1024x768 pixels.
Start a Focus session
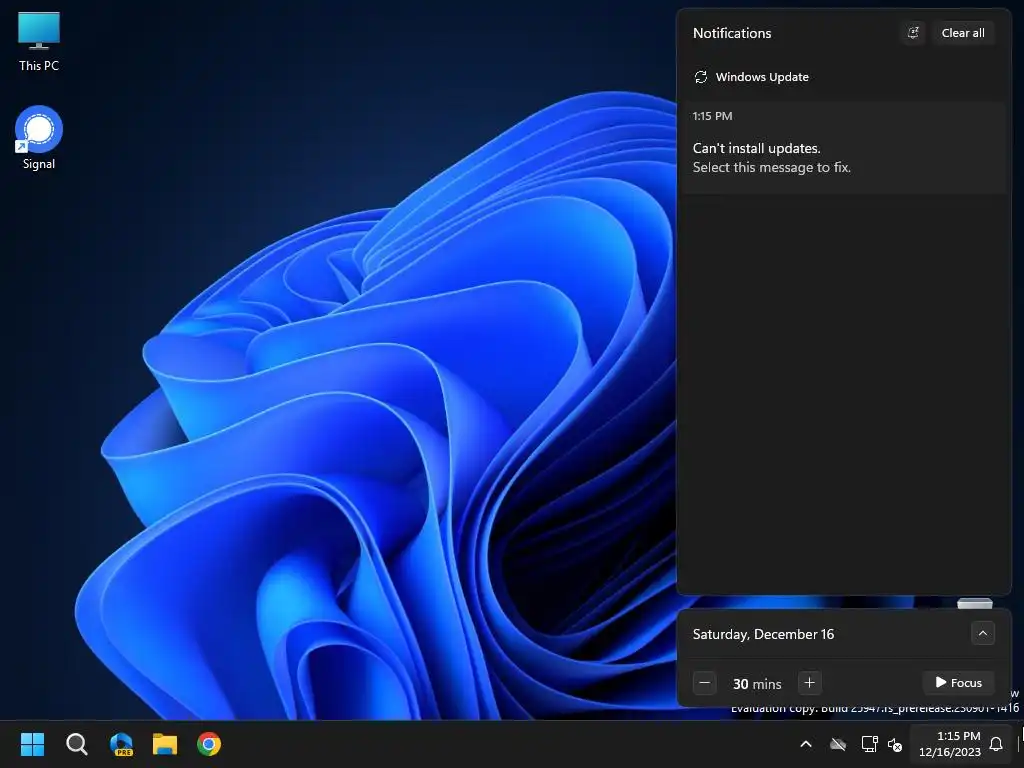958,682
